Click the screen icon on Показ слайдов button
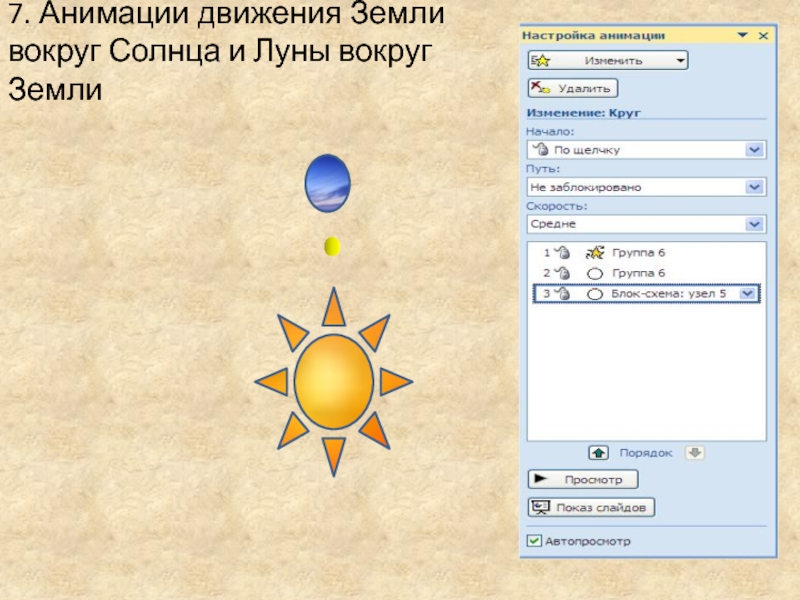This screenshot has height=600, width=800. point(540,507)
